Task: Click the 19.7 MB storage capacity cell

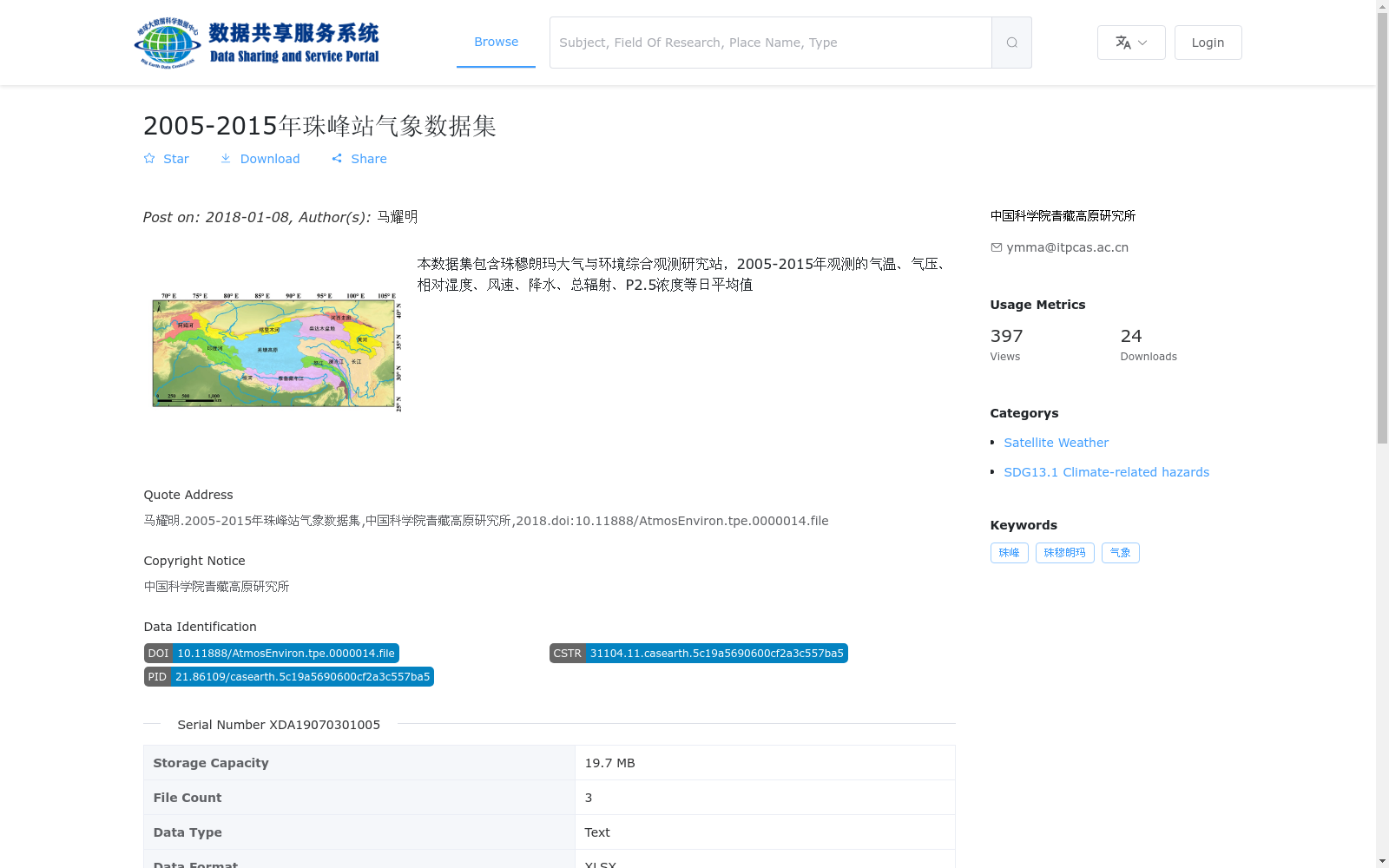Action: [x=765, y=763]
